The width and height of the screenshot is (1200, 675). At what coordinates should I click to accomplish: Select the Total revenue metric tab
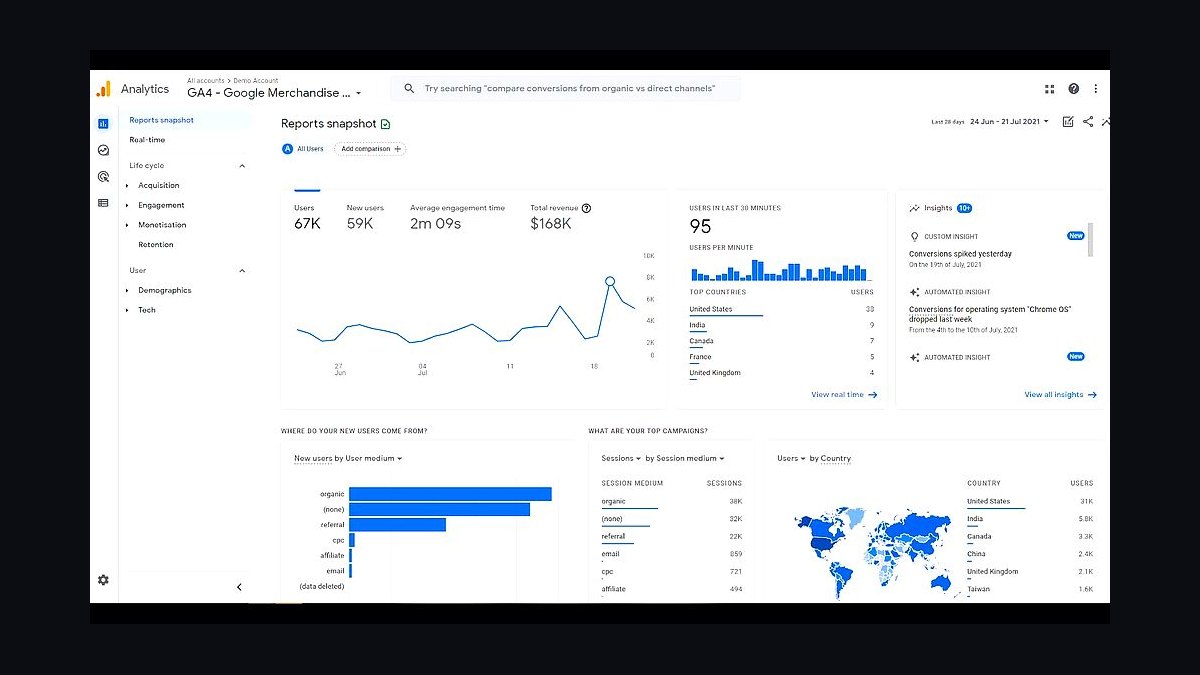point(560,217)
